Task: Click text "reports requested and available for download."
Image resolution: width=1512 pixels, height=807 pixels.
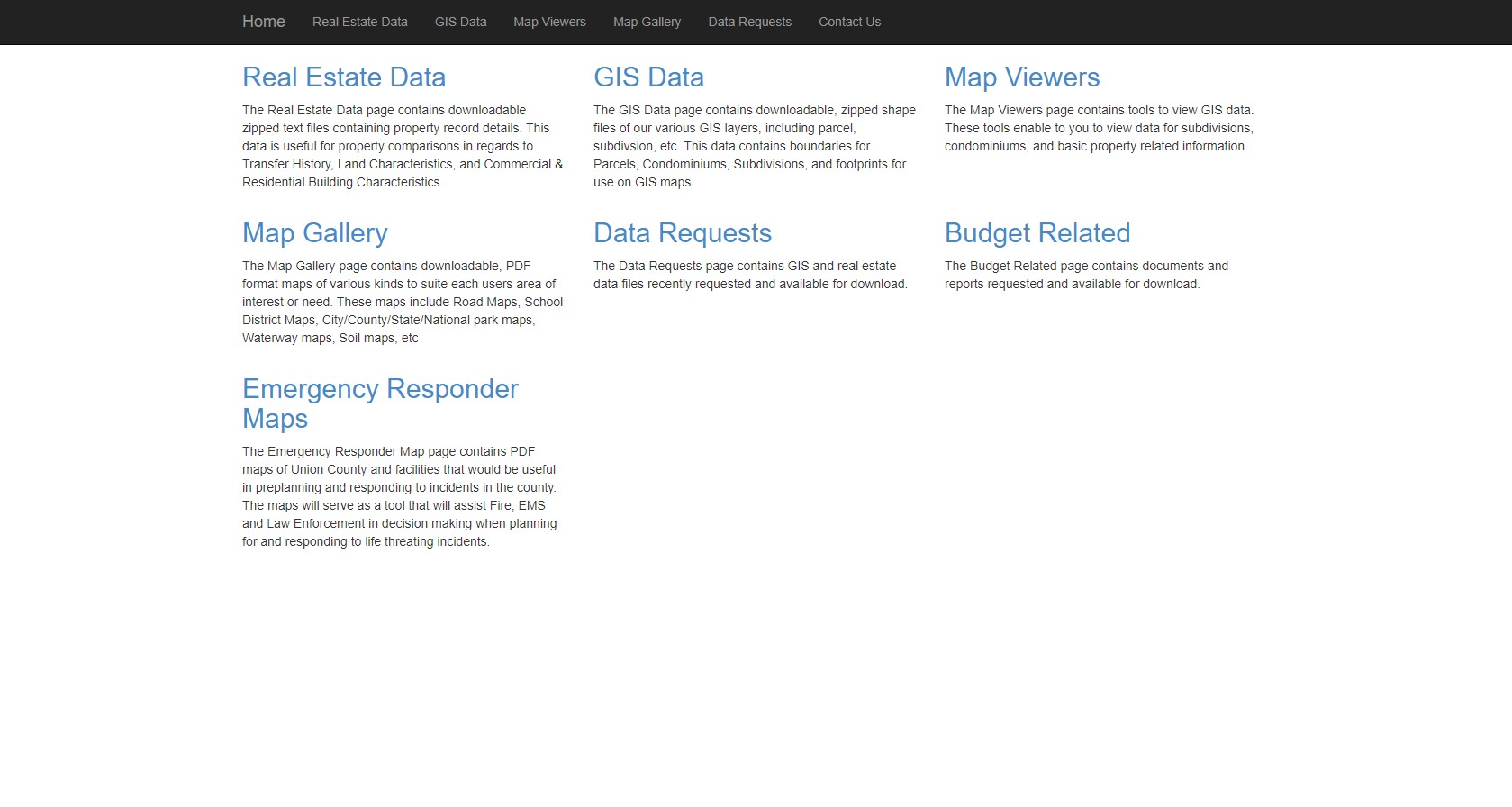Action: [1073, 284]
